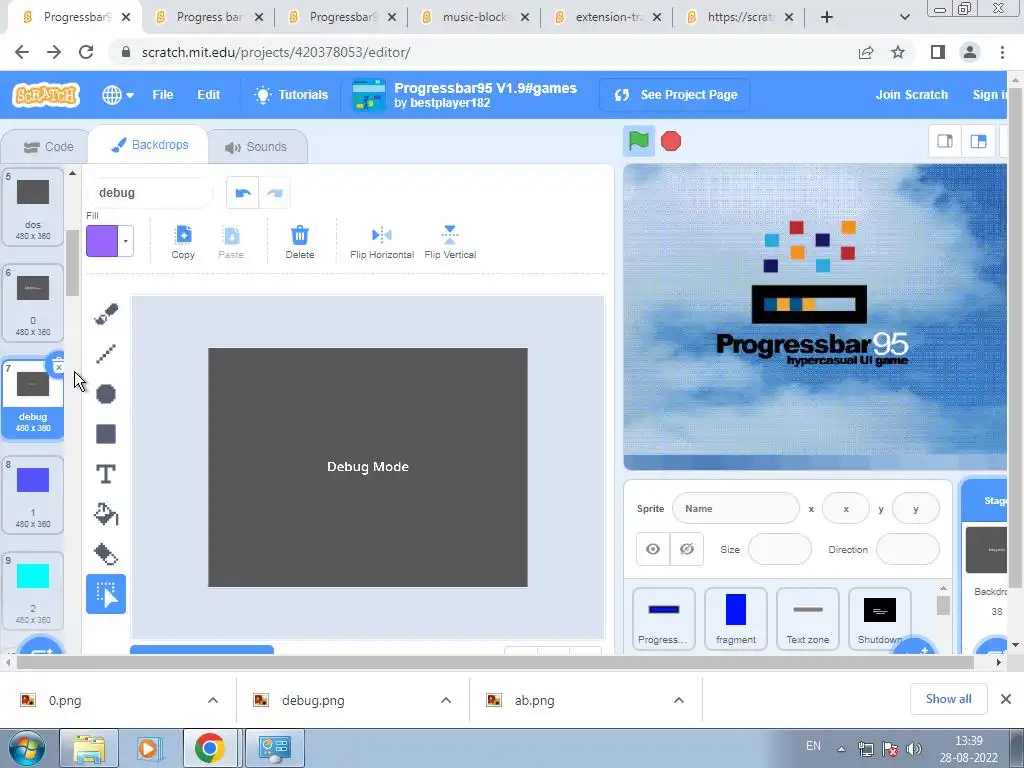Copy the selection
This screenshot has width=1024, height=768.
click(x=183, y=242)
